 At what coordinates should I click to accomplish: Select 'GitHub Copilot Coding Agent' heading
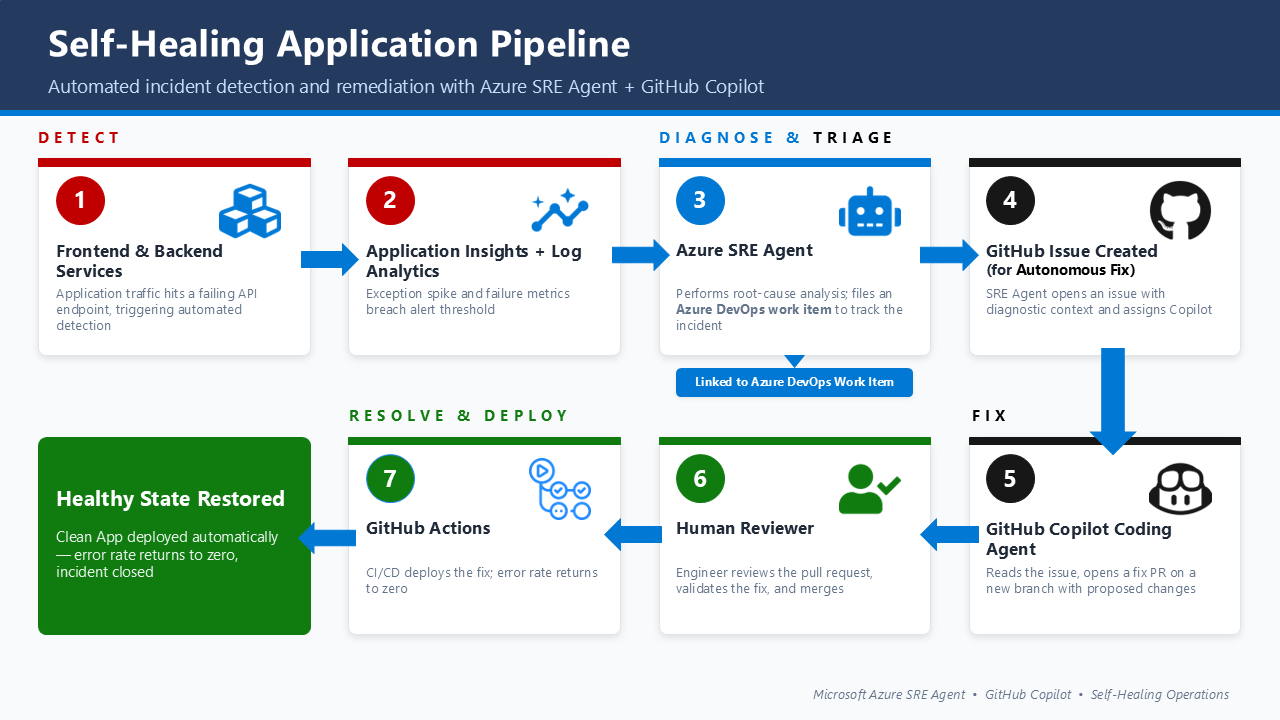(x=1078, y=539)
